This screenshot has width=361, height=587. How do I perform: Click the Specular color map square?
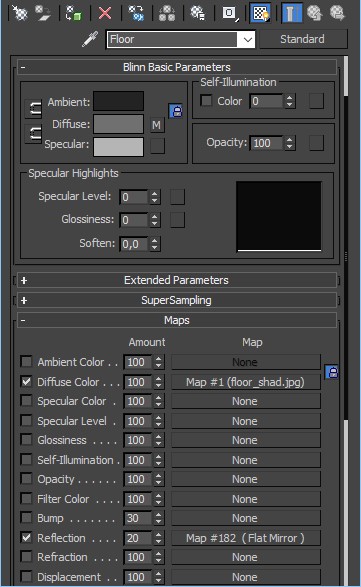point(157,146)
